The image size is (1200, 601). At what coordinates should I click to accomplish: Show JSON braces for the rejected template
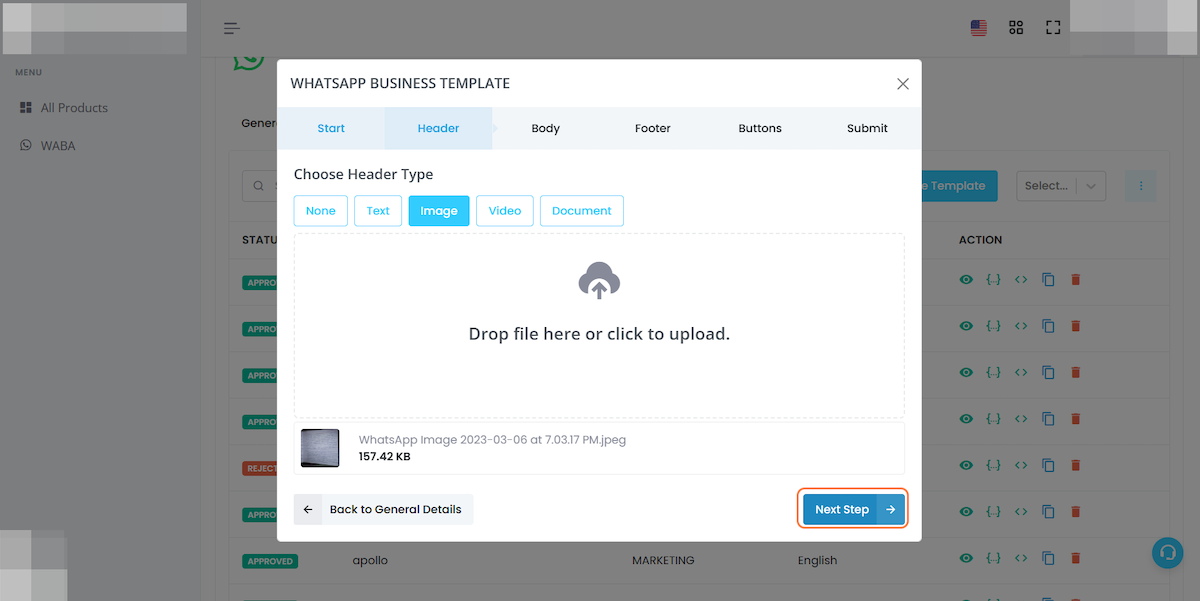click(993, 465)
